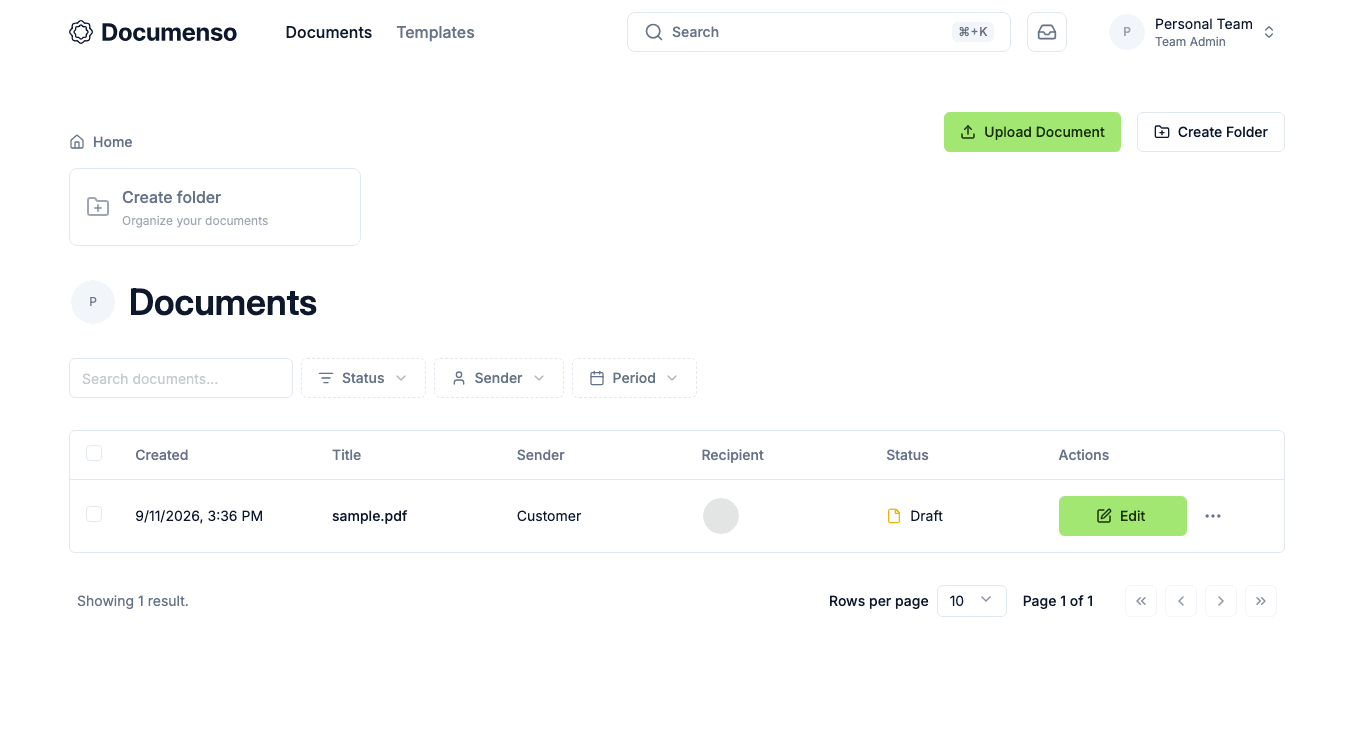
Task: Click the Recipient column header
Action: (733, 455)
